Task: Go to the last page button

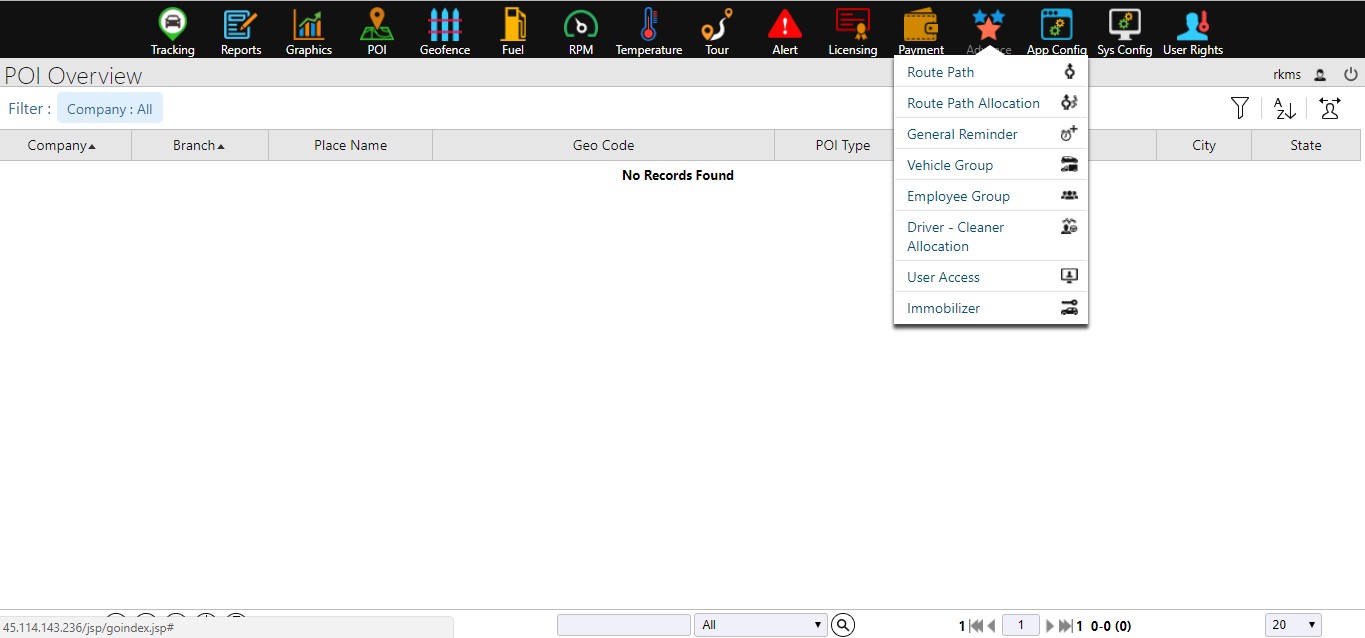Action: 1065,626
